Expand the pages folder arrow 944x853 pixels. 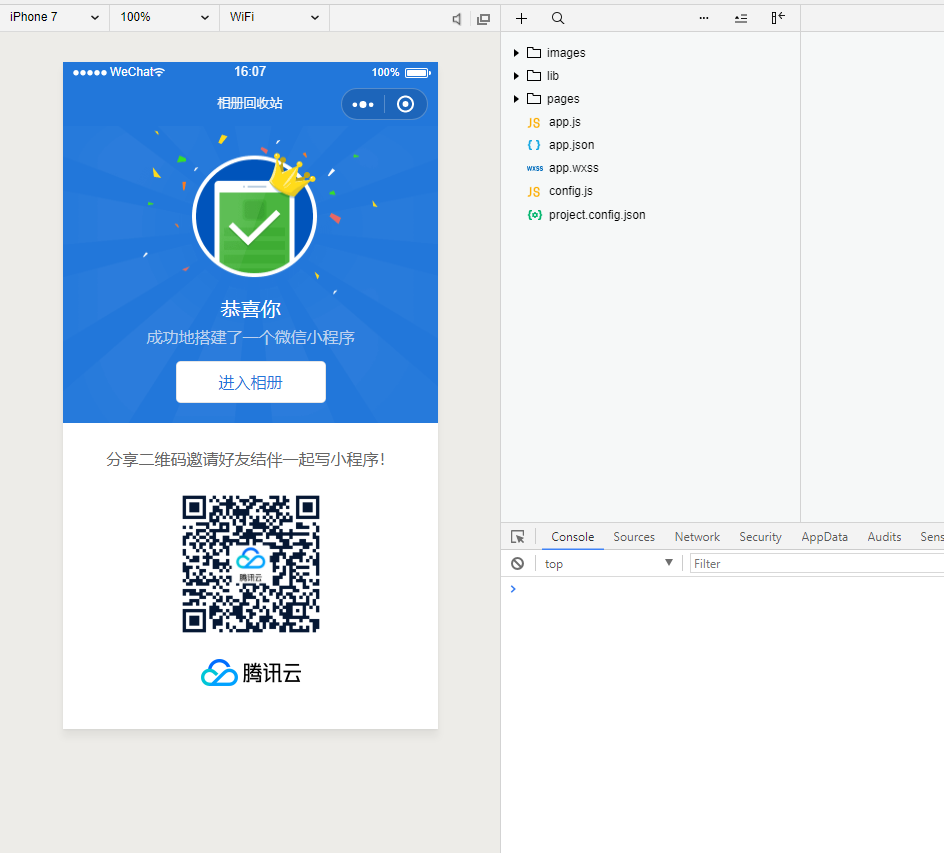tap(516, 99)
